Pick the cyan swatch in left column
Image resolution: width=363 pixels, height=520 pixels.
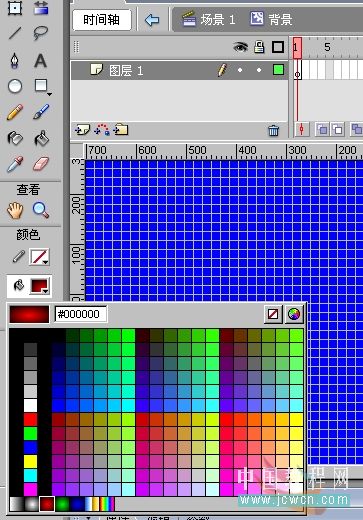pyautogui.click(x=30, y=476)
